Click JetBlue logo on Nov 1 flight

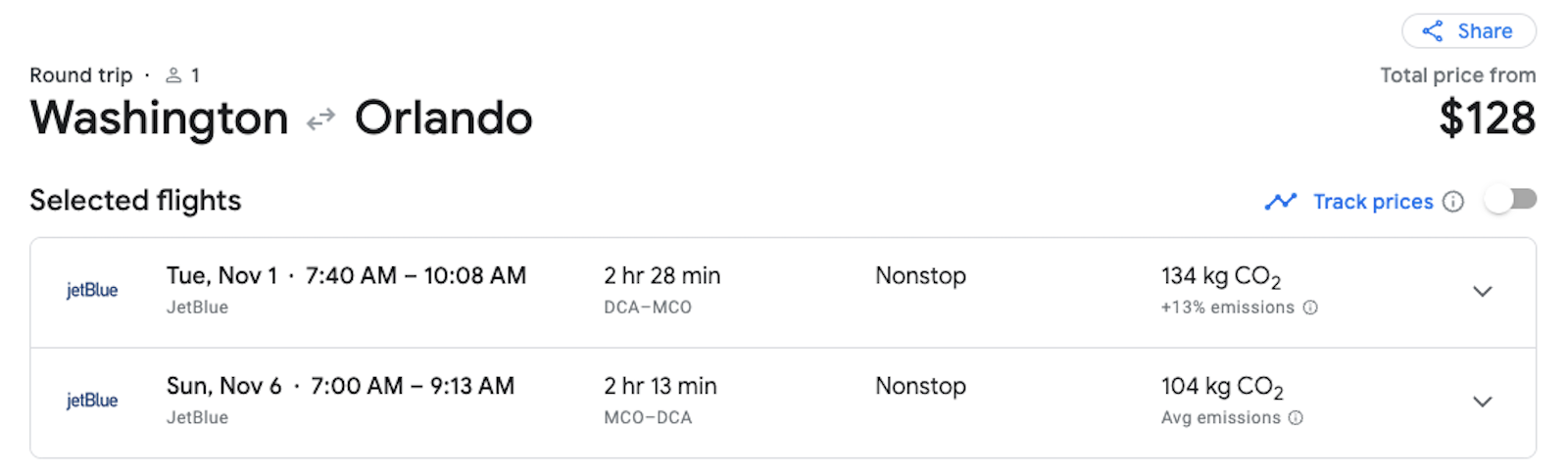(92, 291)
